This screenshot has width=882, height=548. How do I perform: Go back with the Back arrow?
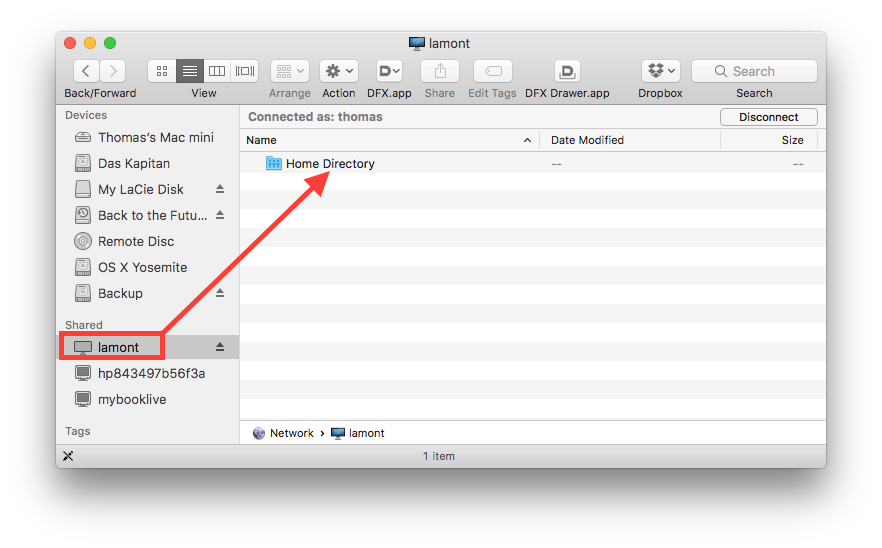pyautogui.click(x=86, y=71)
